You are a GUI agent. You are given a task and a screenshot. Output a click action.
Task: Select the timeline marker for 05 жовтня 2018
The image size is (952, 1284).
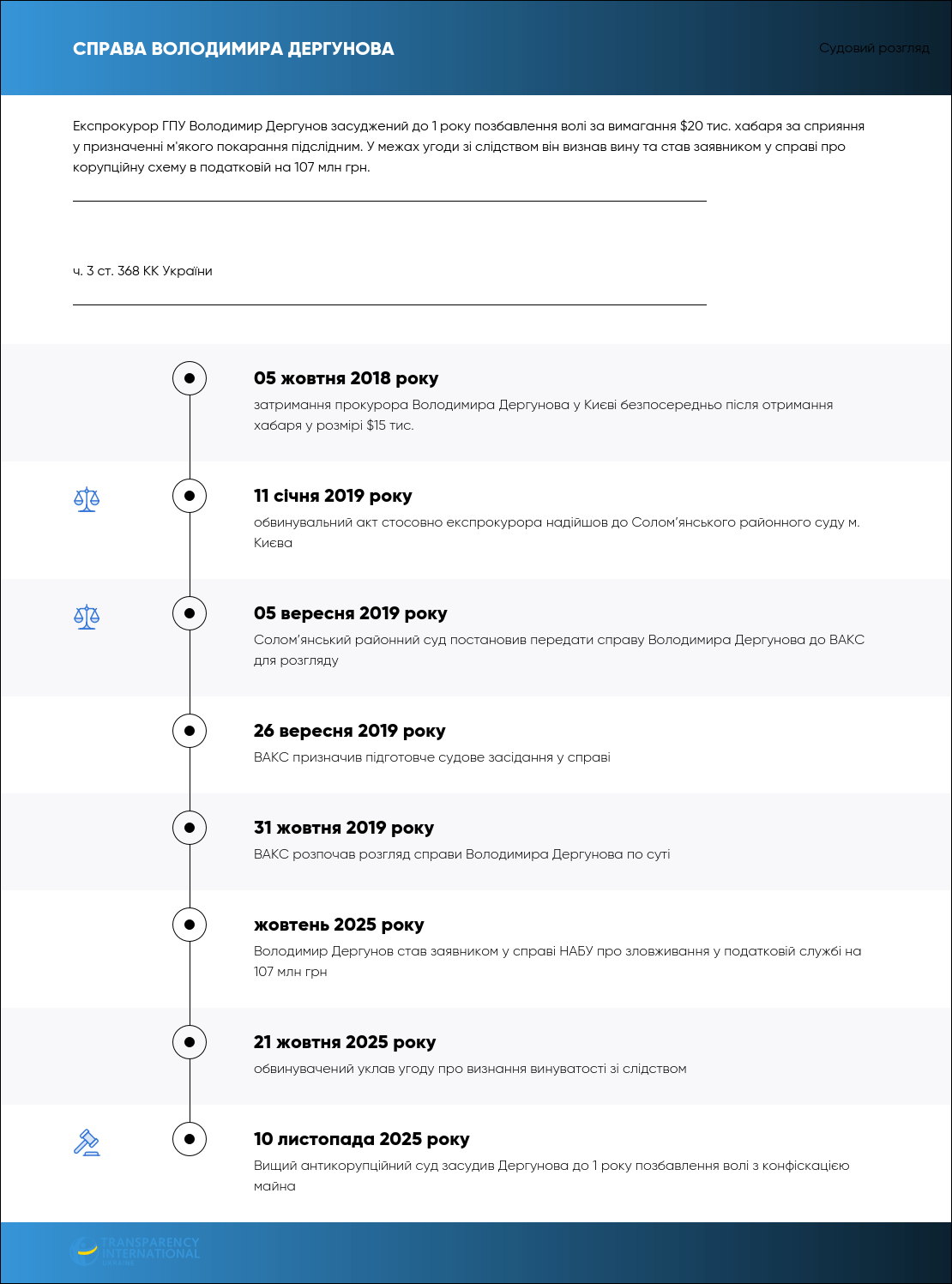(190, 378)
